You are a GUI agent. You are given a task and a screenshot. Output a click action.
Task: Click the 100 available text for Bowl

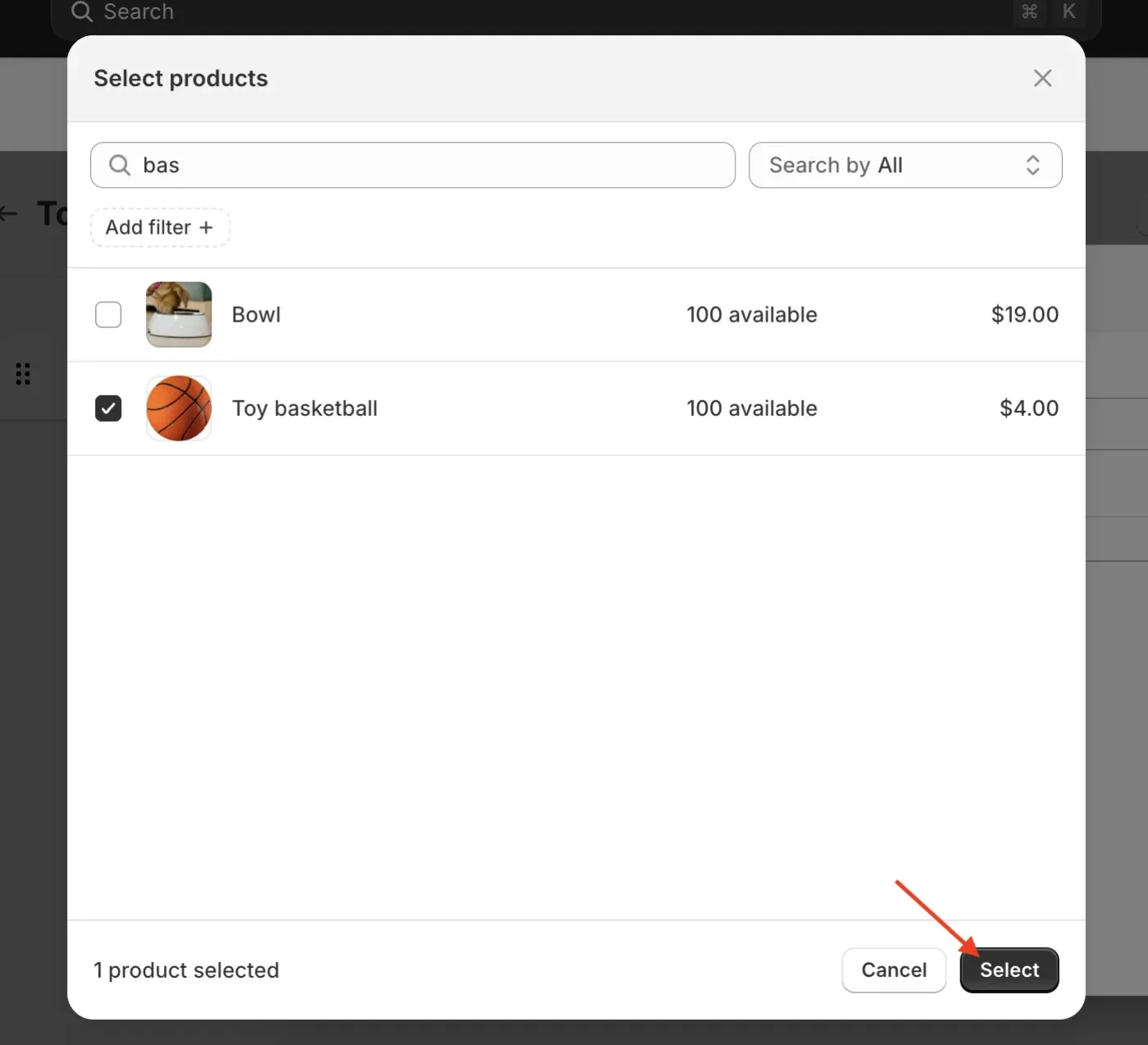click(751, 314)
